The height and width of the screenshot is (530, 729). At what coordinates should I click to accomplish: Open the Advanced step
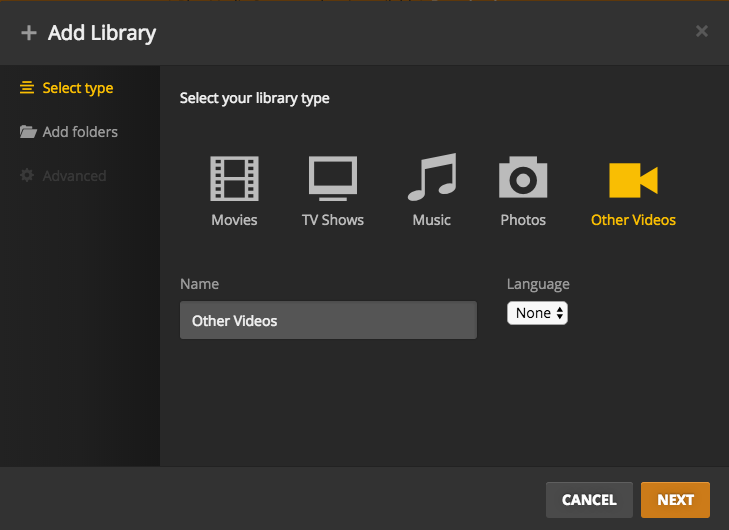tap(74, 176)
